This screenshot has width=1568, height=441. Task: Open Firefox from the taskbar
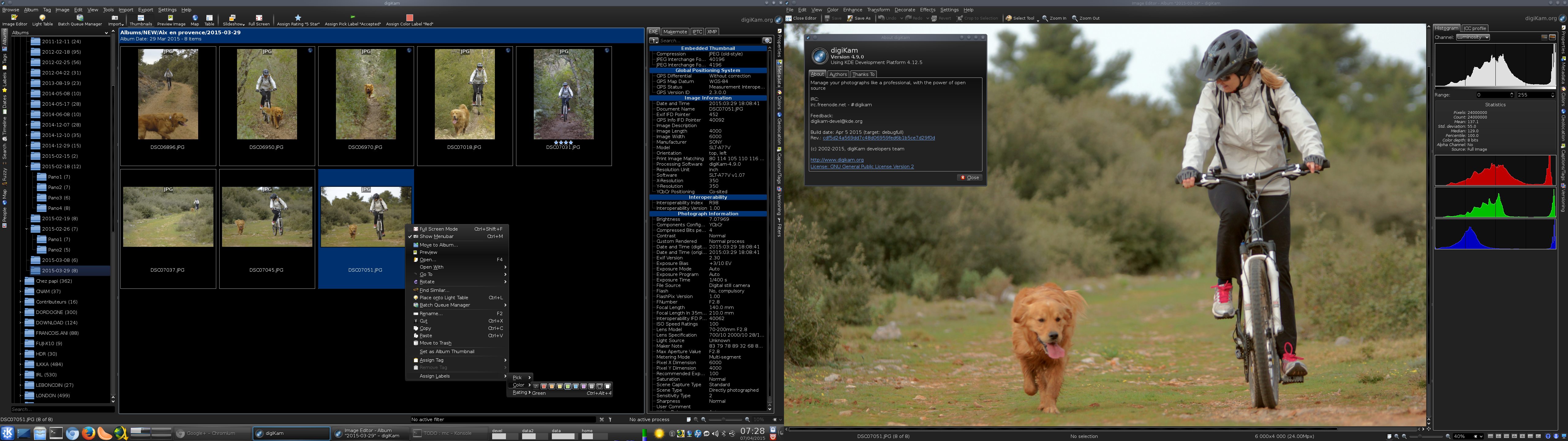tap(88, 434)
